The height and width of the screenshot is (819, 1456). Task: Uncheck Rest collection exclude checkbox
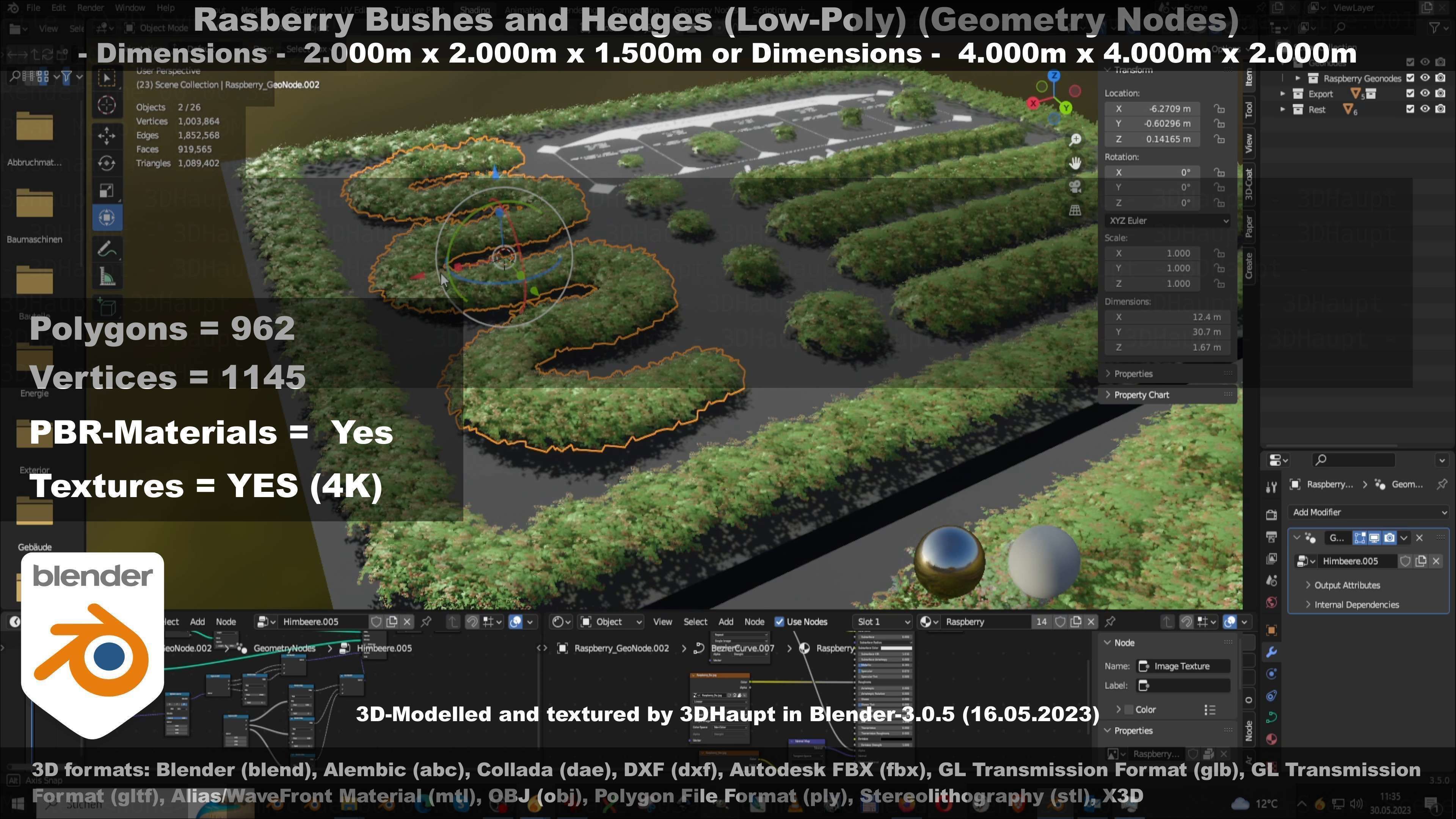[1410, 109]
